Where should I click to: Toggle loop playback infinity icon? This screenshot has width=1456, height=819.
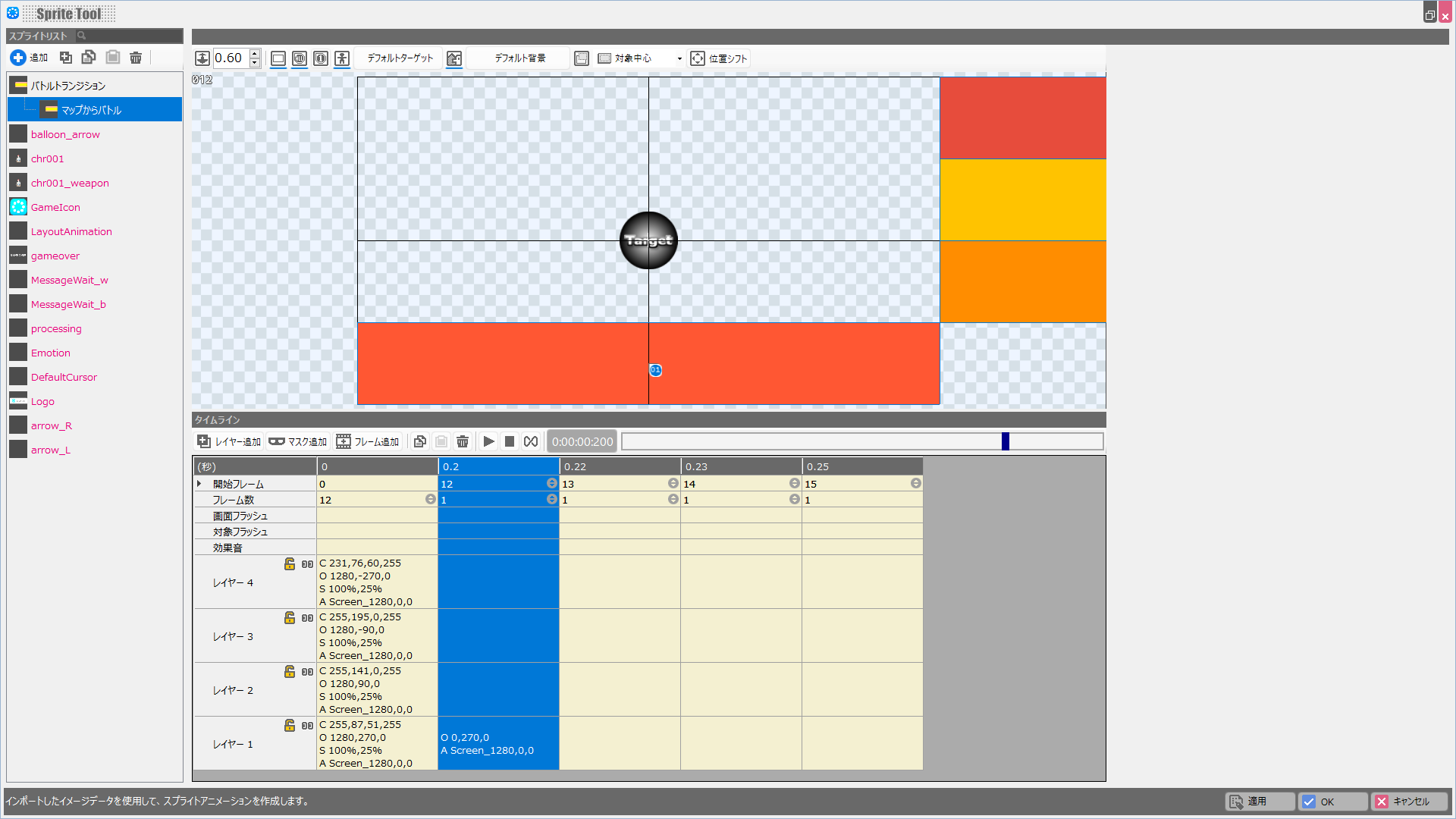click(x=531, y=441)
